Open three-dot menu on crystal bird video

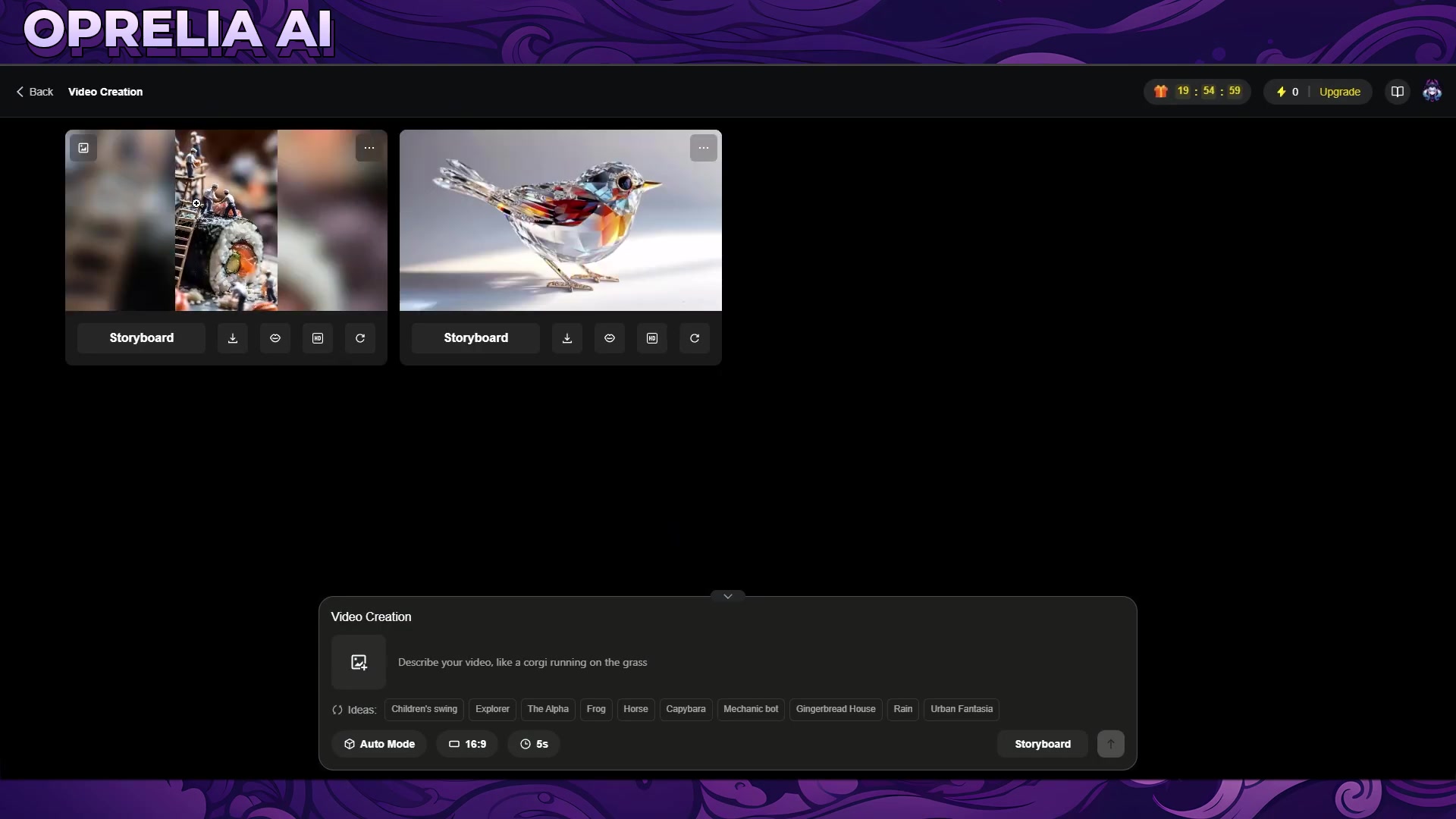[703, 148]
